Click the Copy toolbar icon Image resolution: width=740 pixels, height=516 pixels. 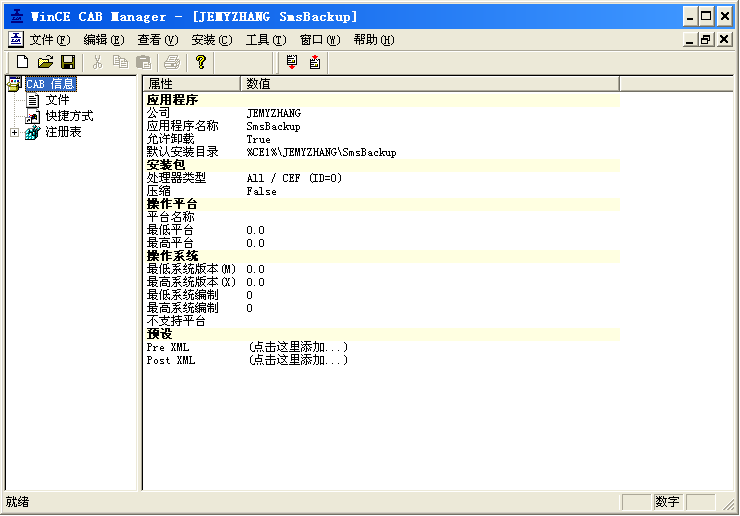(120, 62)
